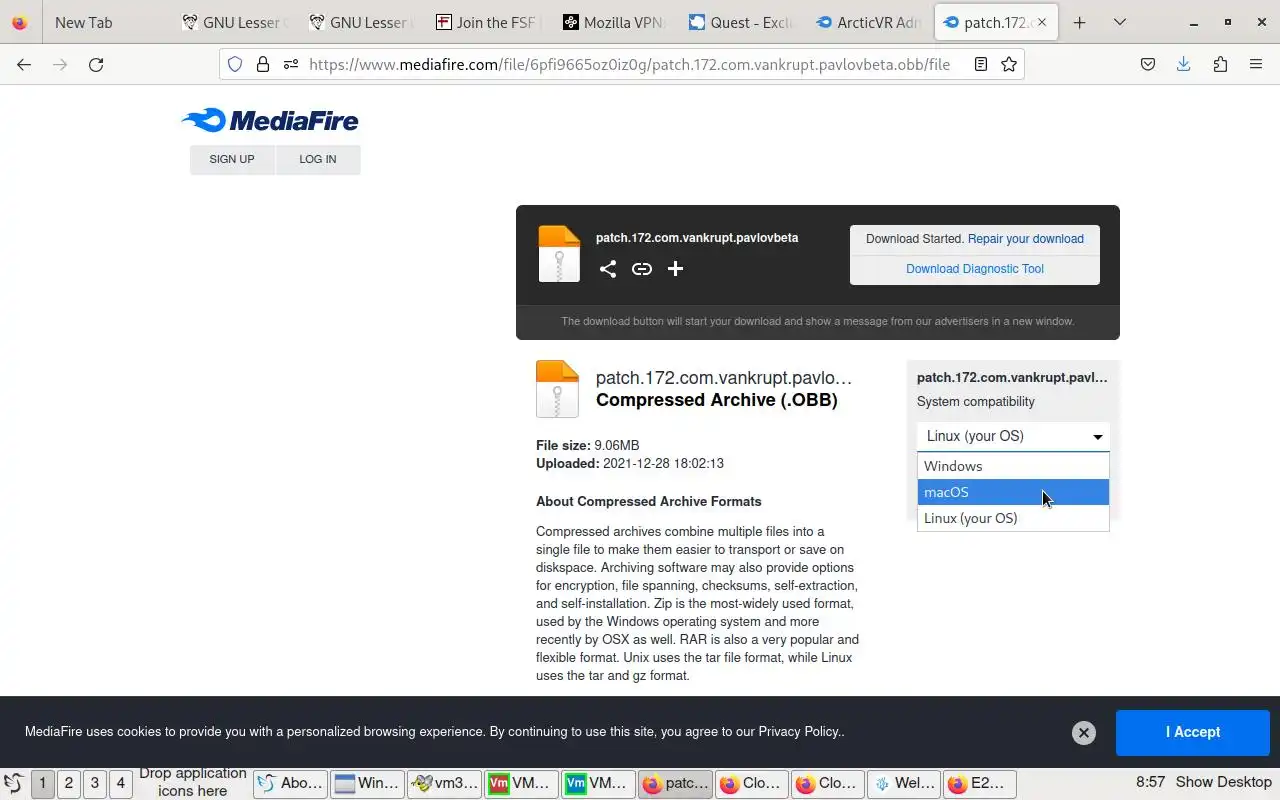Viewport: 1280px width, 800px height.
Task: Collapse the System compatibility dropdown
Action: point(1013,436)
